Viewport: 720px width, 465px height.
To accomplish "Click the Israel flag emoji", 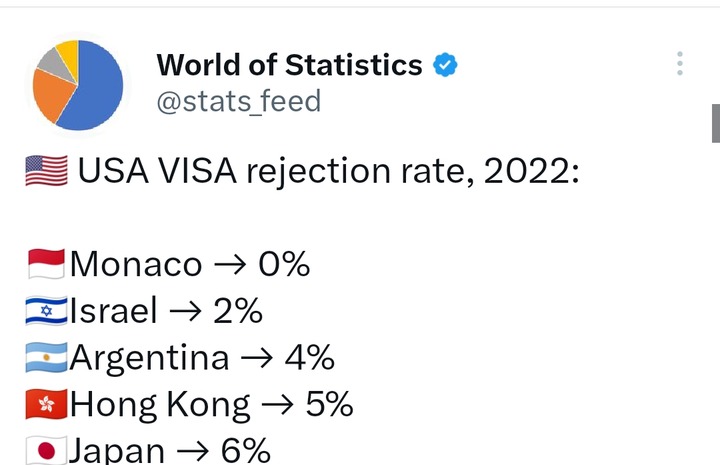I will (x=46, y=311).
